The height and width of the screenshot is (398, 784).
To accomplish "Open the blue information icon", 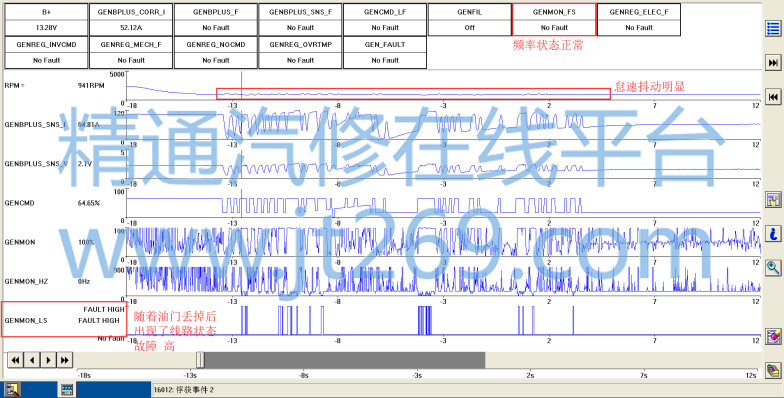I will [x=773, y=234].
